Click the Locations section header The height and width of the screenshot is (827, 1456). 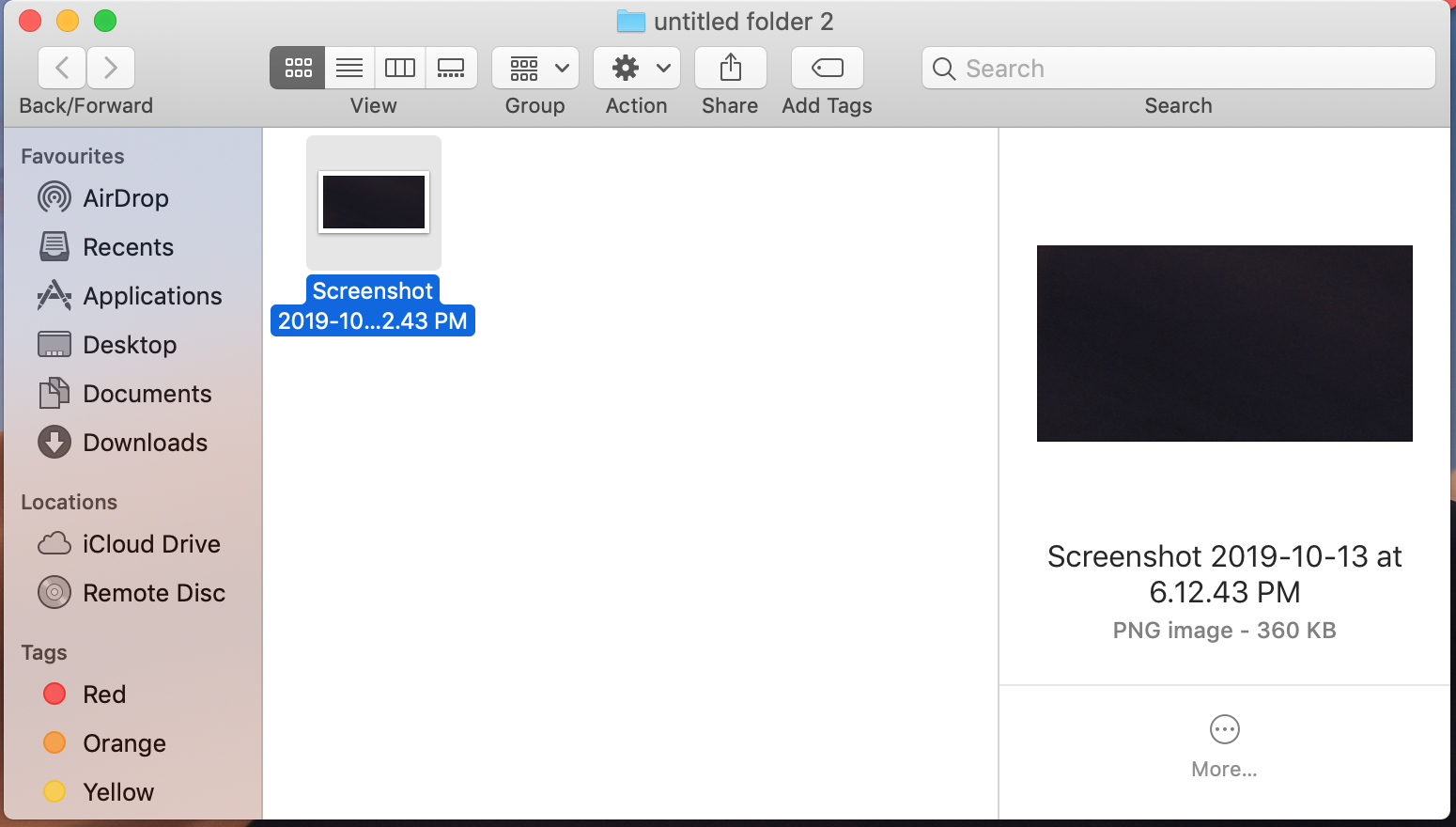click(x=69, y=502)
